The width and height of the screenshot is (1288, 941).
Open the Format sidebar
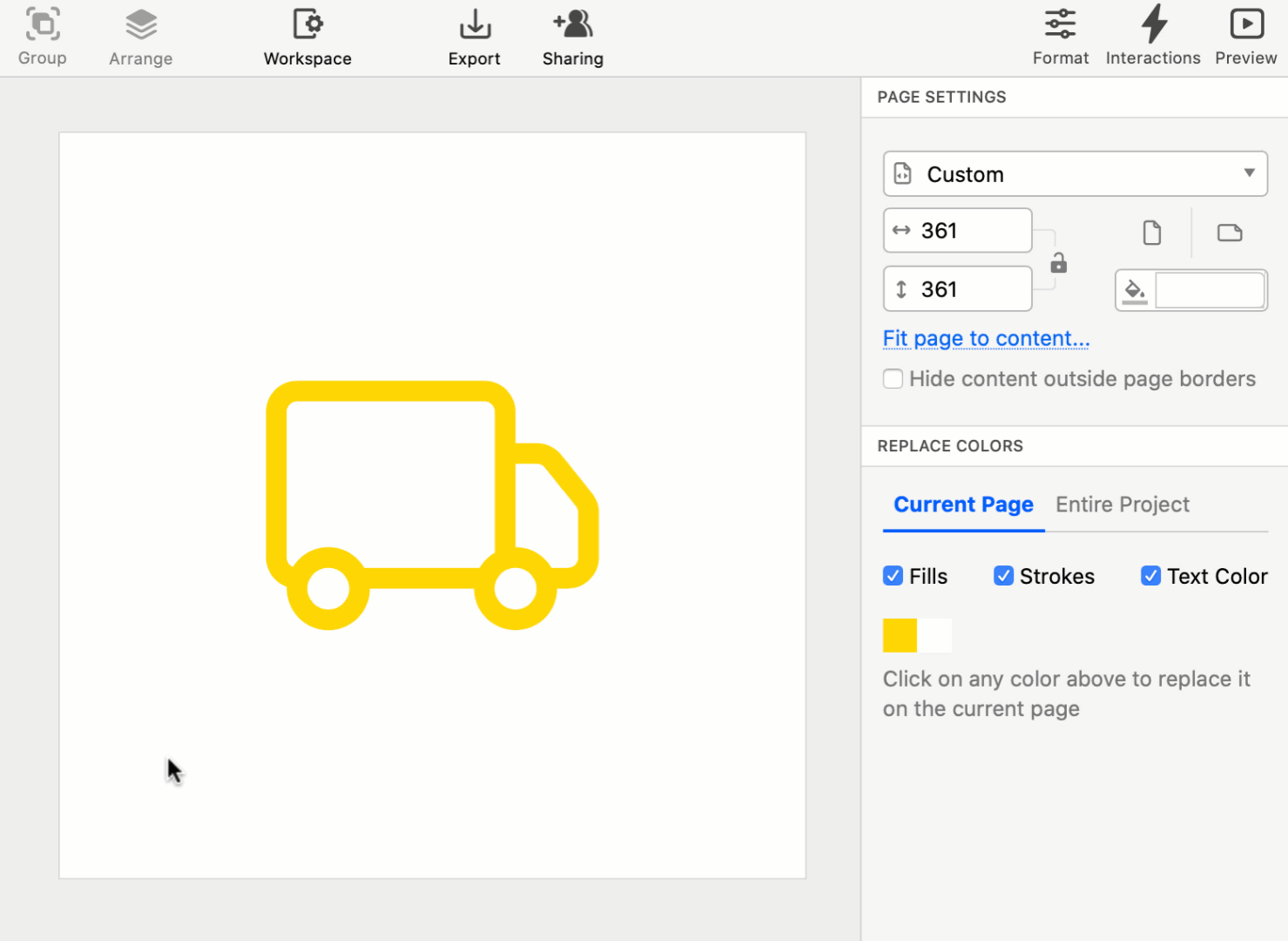pyautogui.click(x=1060, y=35)
